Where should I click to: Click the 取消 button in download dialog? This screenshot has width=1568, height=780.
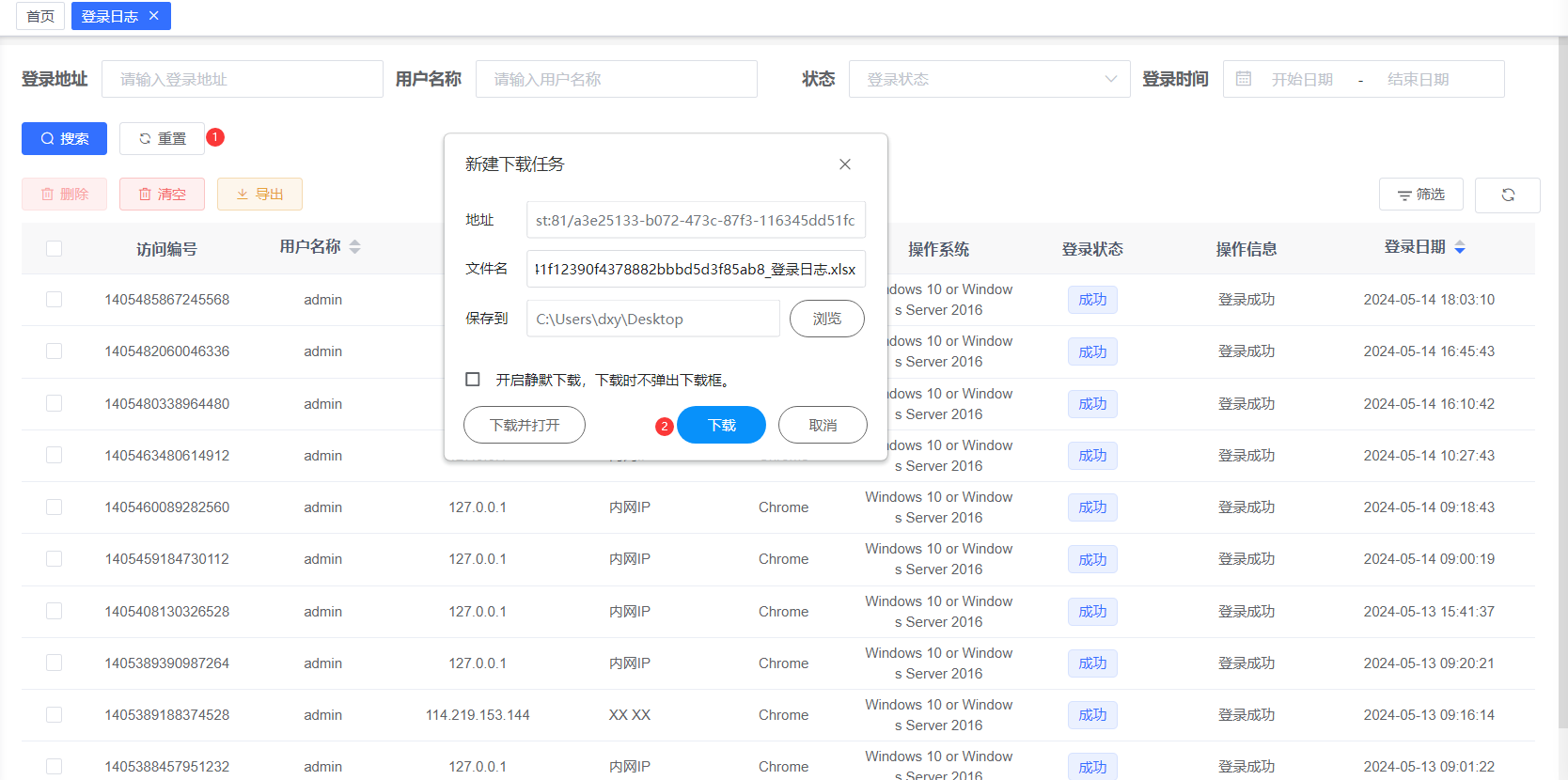(823, 425)
